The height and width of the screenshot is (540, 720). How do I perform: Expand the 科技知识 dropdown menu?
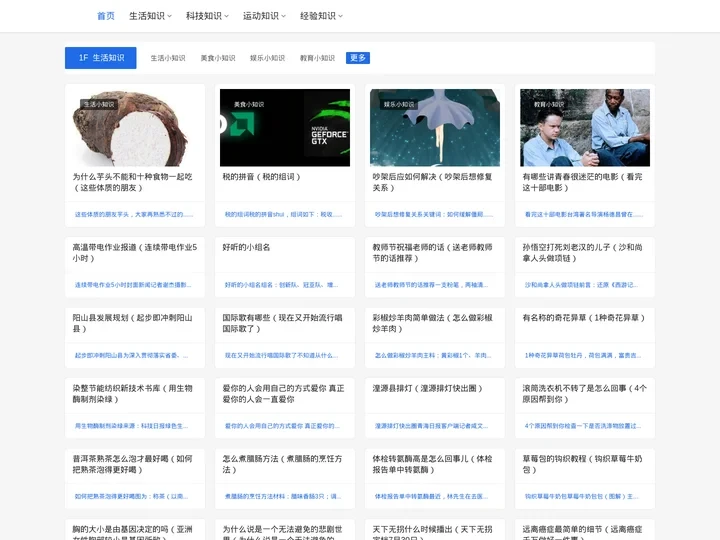207,16
